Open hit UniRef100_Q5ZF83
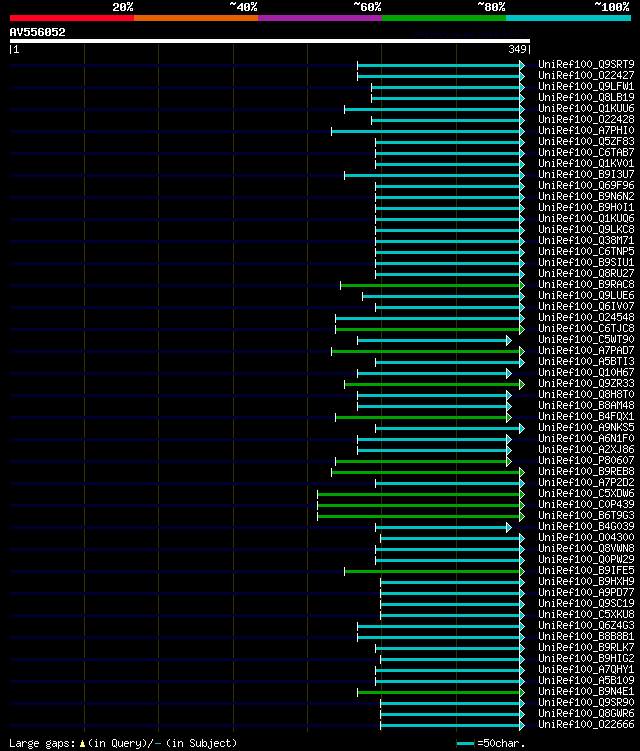Viewport: 640px width, 751px height. (586, 141)
